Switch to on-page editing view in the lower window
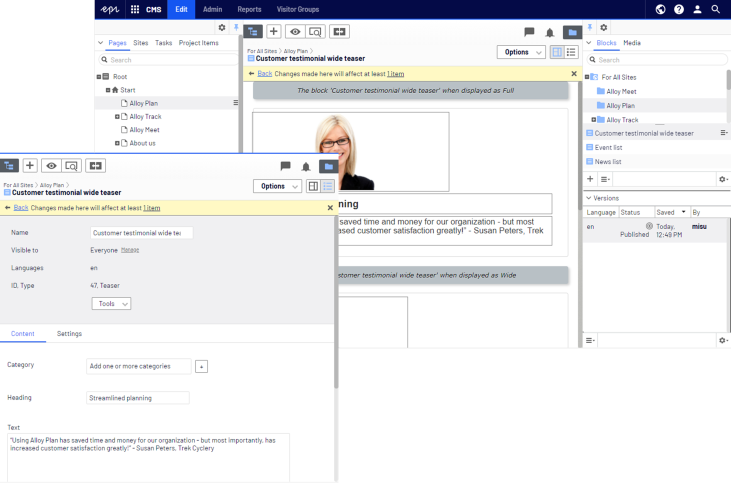Viewport: 731px width, 500px height. pyautogui.click(x=313, y=186)
